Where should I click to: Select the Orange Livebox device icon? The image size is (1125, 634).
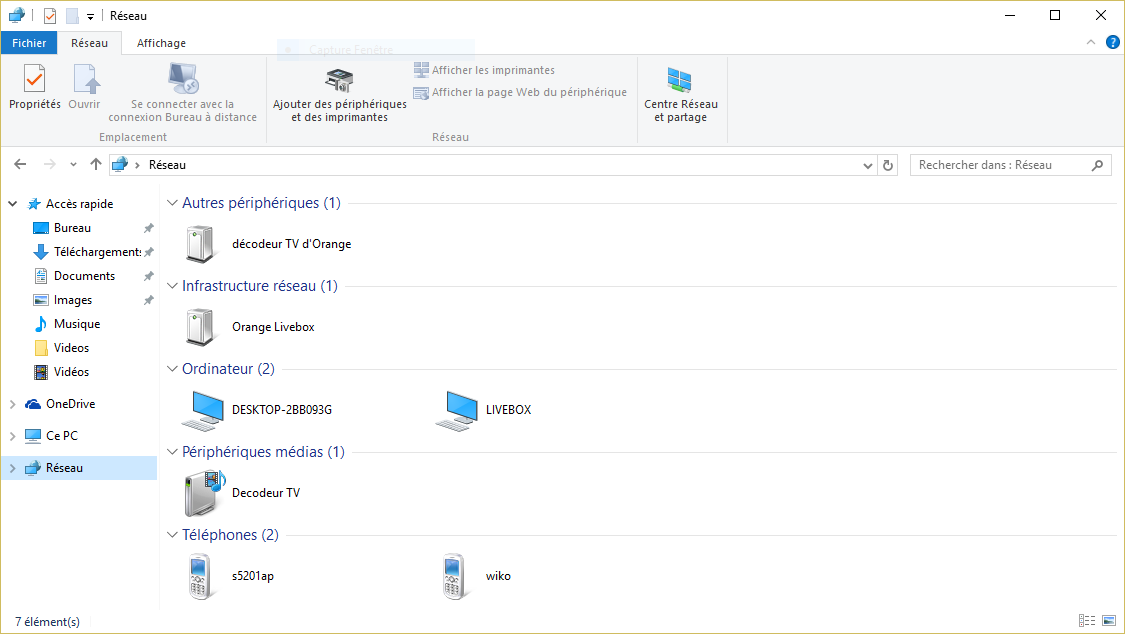tap(200, 327)
